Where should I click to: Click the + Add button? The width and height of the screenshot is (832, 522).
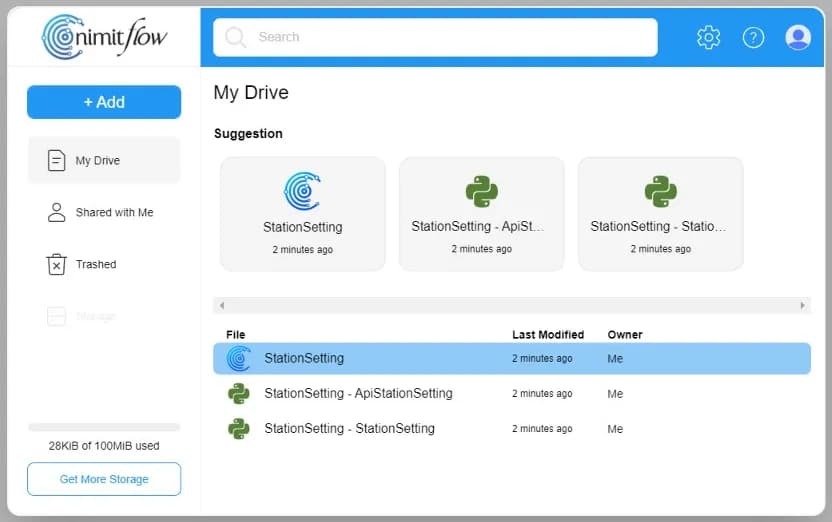coord(104,102)
